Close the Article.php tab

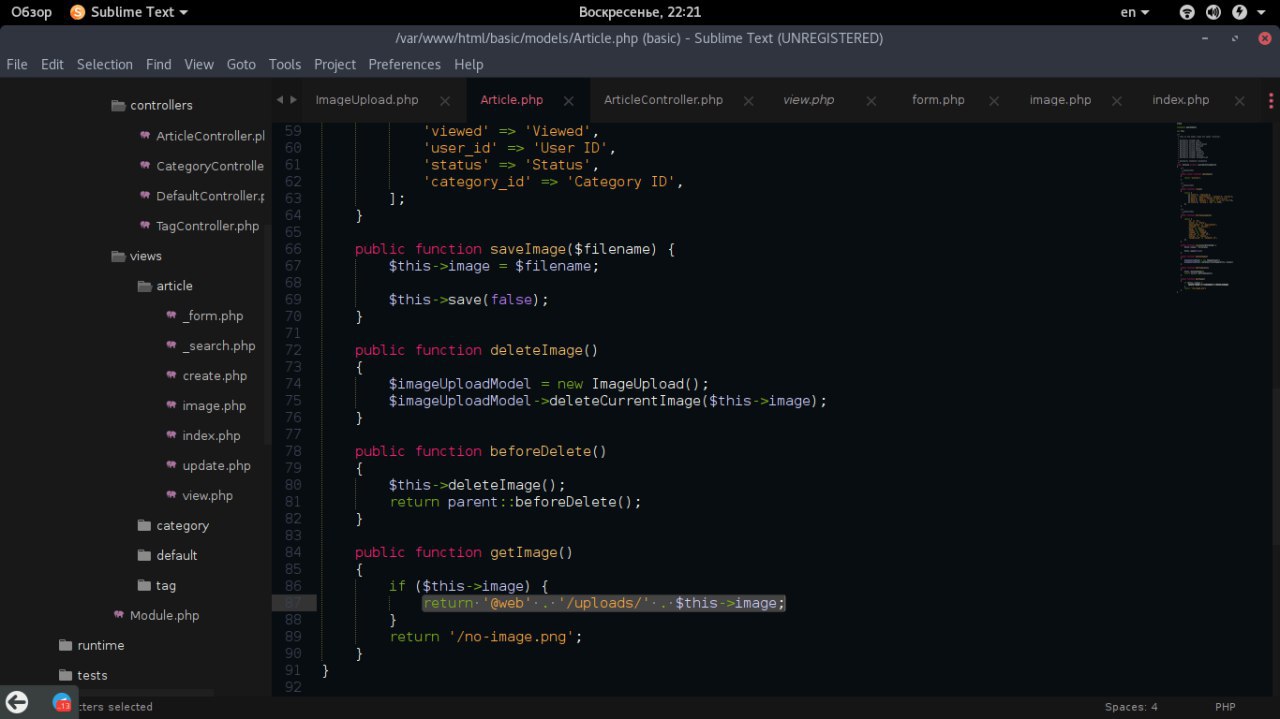point(569,101)
